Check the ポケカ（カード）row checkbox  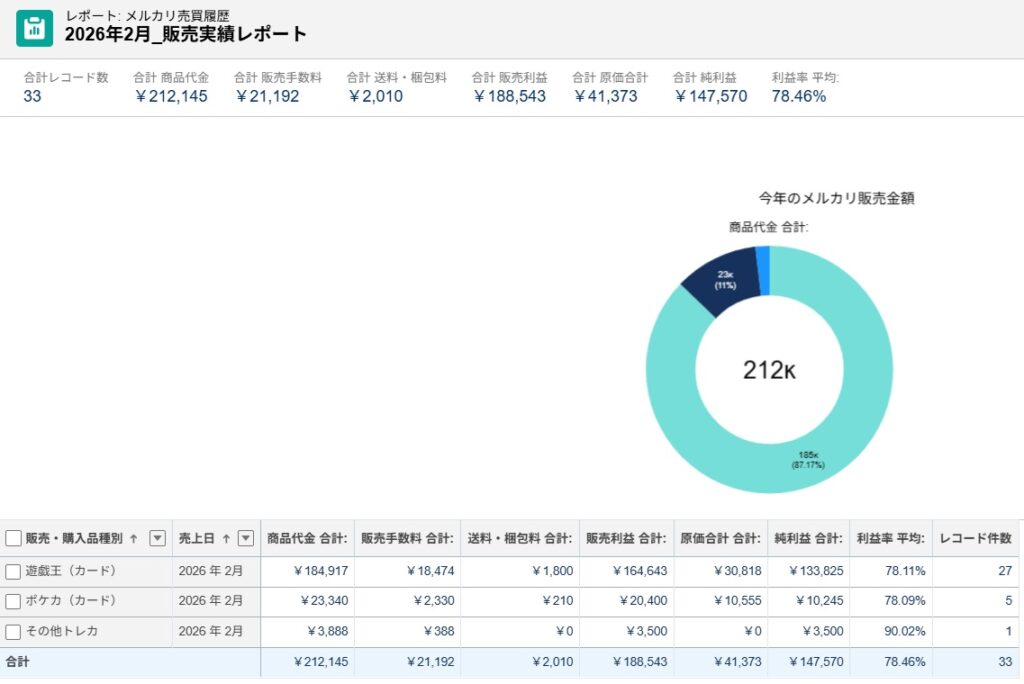point(12,602)
